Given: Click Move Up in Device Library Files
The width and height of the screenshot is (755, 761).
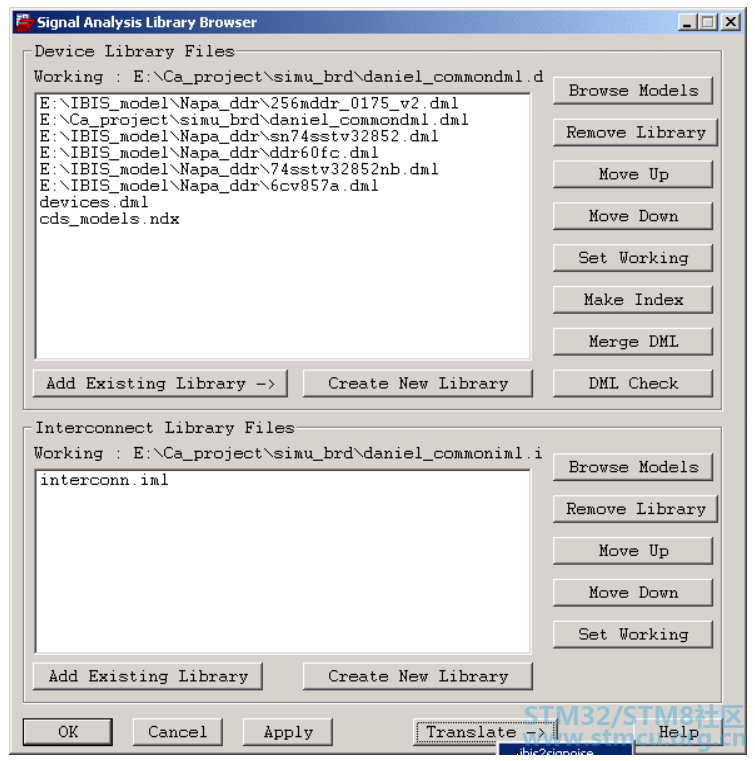Looking at the screenshot, I should [633, 174].
